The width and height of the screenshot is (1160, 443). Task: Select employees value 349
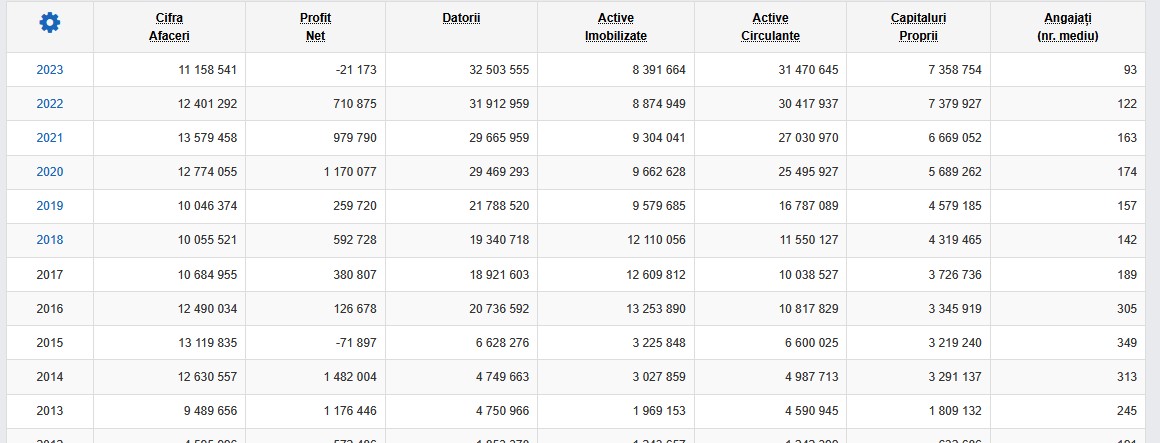coord(1127,342)
